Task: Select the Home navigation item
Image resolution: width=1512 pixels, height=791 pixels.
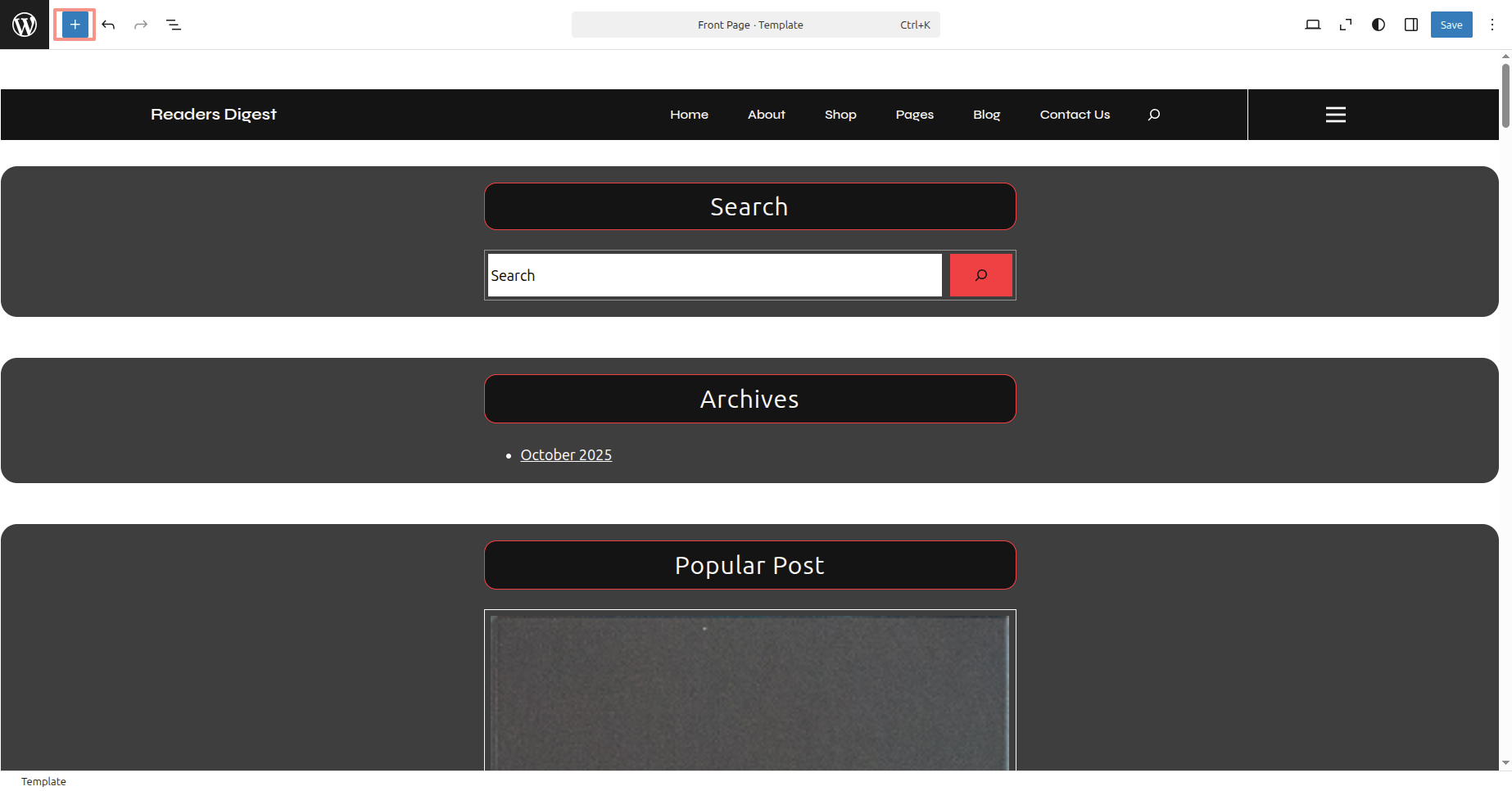Action: pos(689,115)
